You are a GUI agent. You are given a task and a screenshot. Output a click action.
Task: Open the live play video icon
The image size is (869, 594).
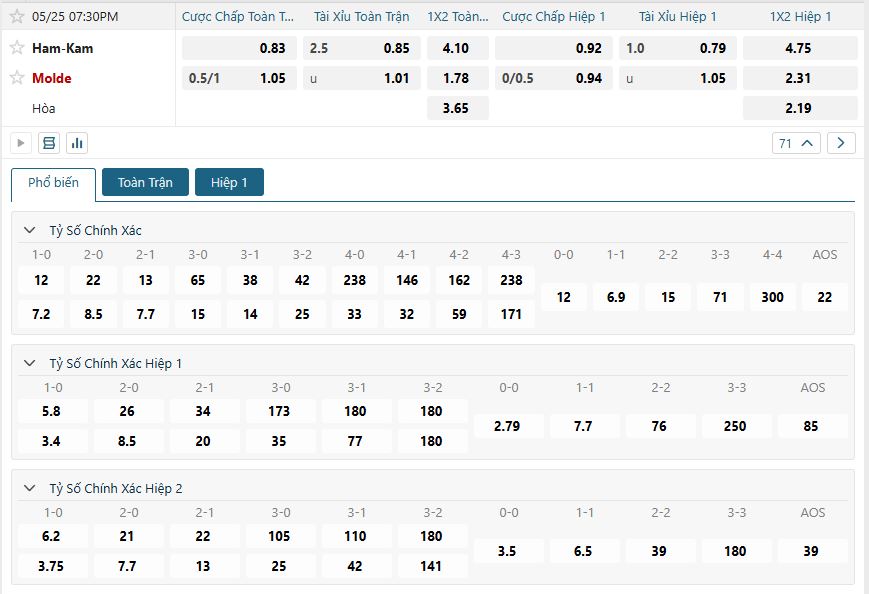[21, 143]
